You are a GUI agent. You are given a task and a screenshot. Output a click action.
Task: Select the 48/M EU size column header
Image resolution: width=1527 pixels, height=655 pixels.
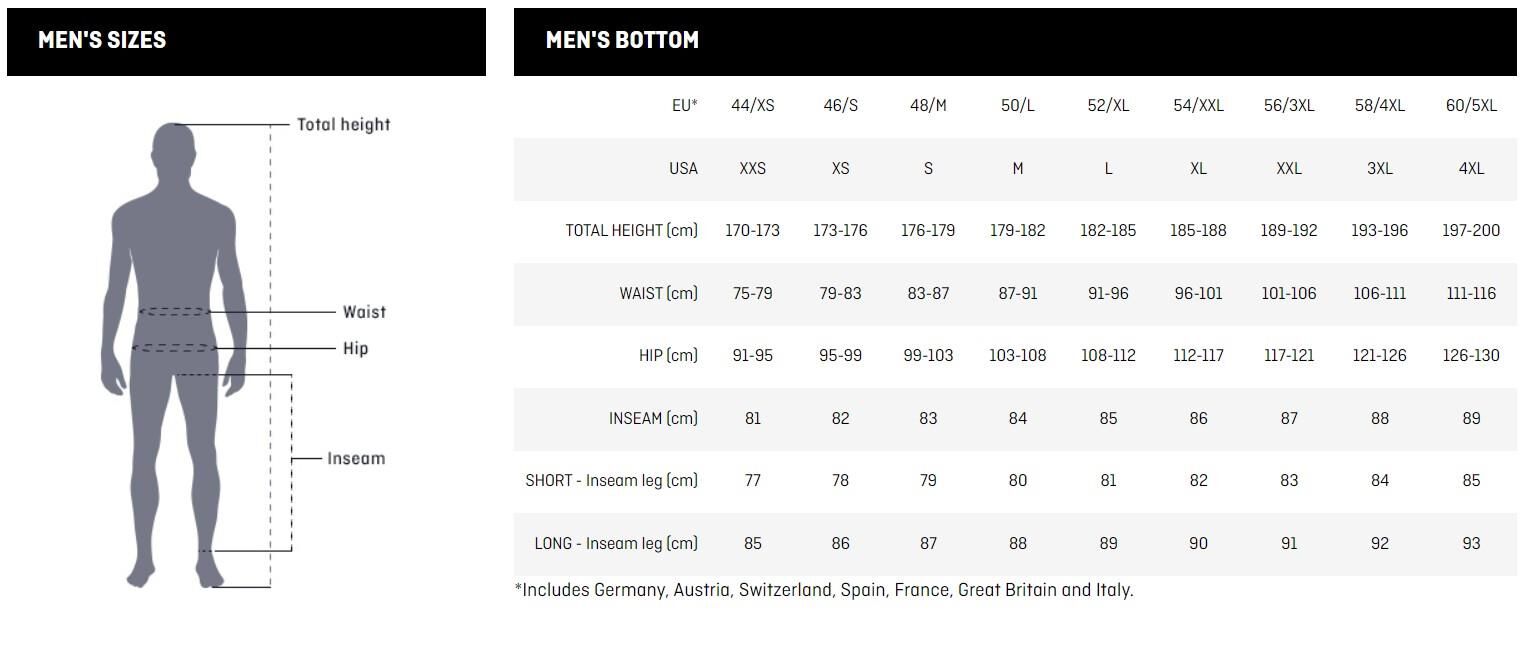[928, 106]
